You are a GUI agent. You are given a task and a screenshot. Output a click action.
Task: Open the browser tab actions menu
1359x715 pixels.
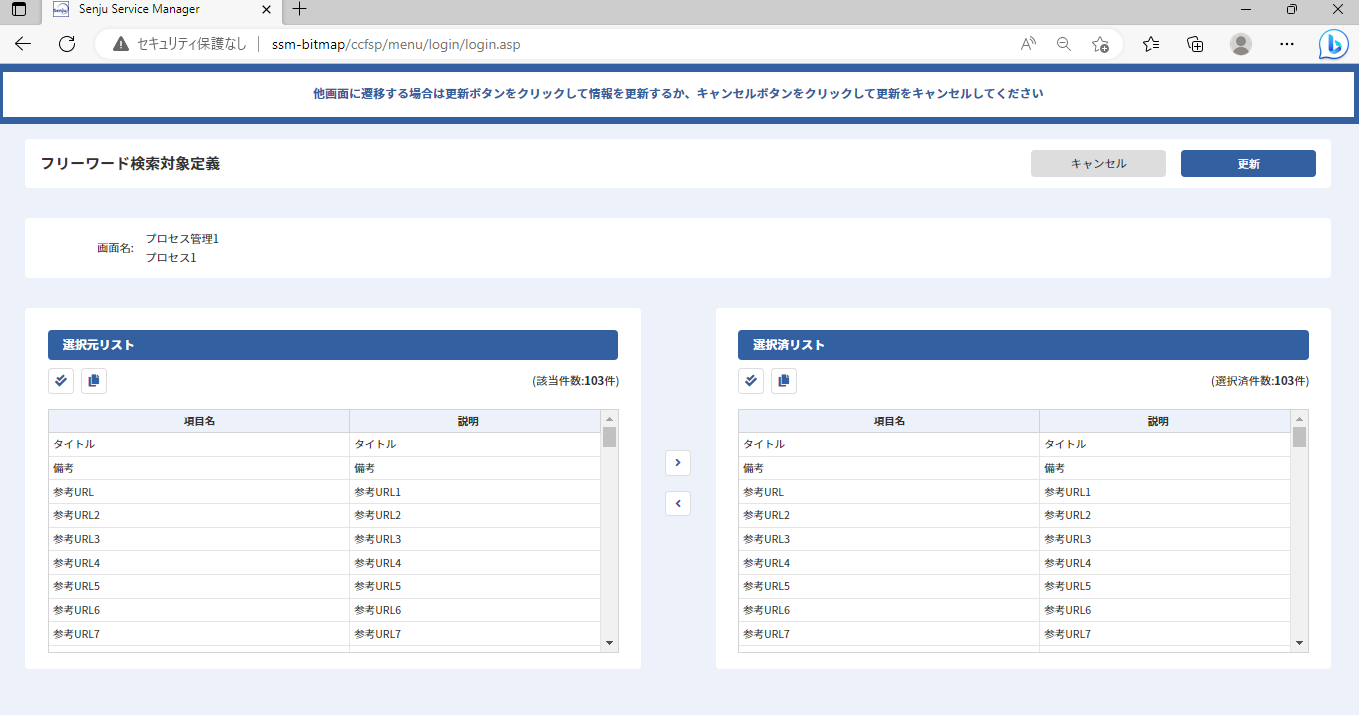(x=19, y=10)
